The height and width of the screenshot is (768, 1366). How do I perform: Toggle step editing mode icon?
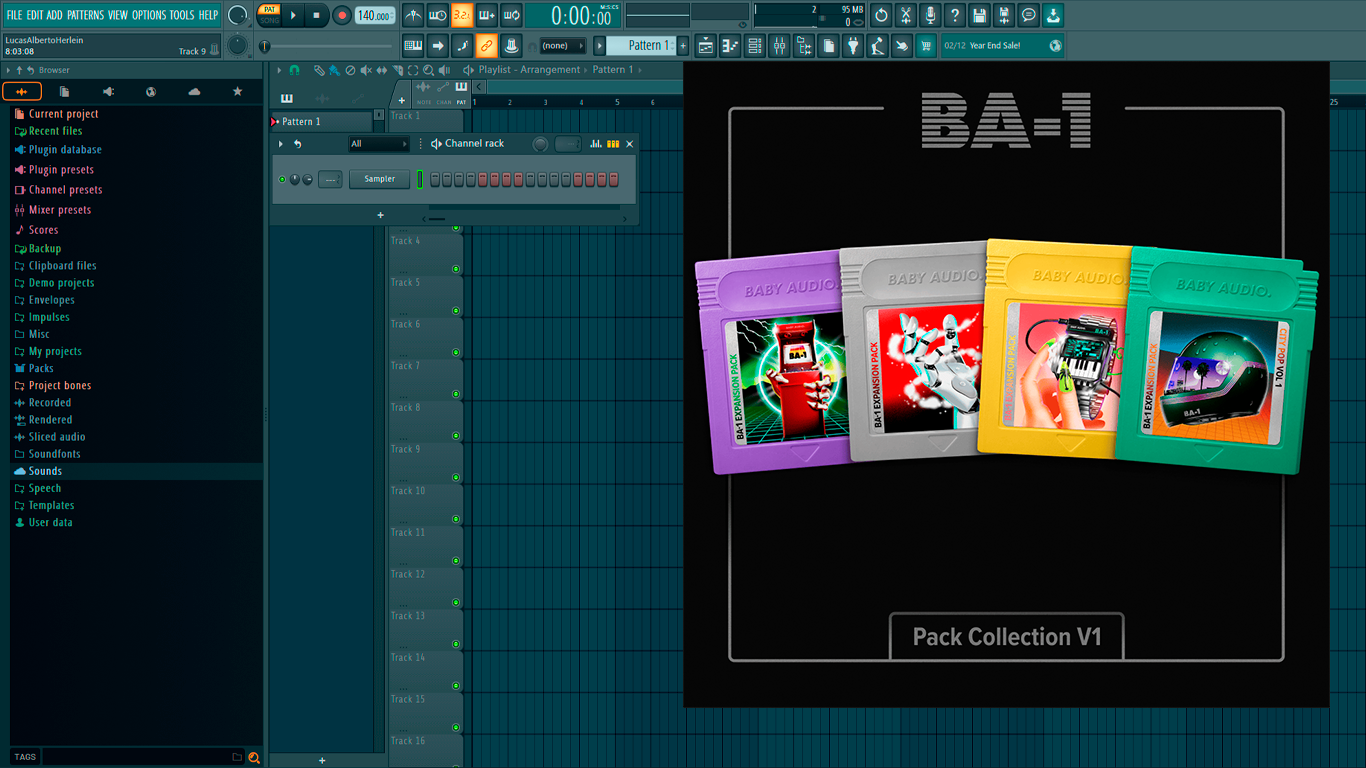pyautogui.click(x=462, y=45)
